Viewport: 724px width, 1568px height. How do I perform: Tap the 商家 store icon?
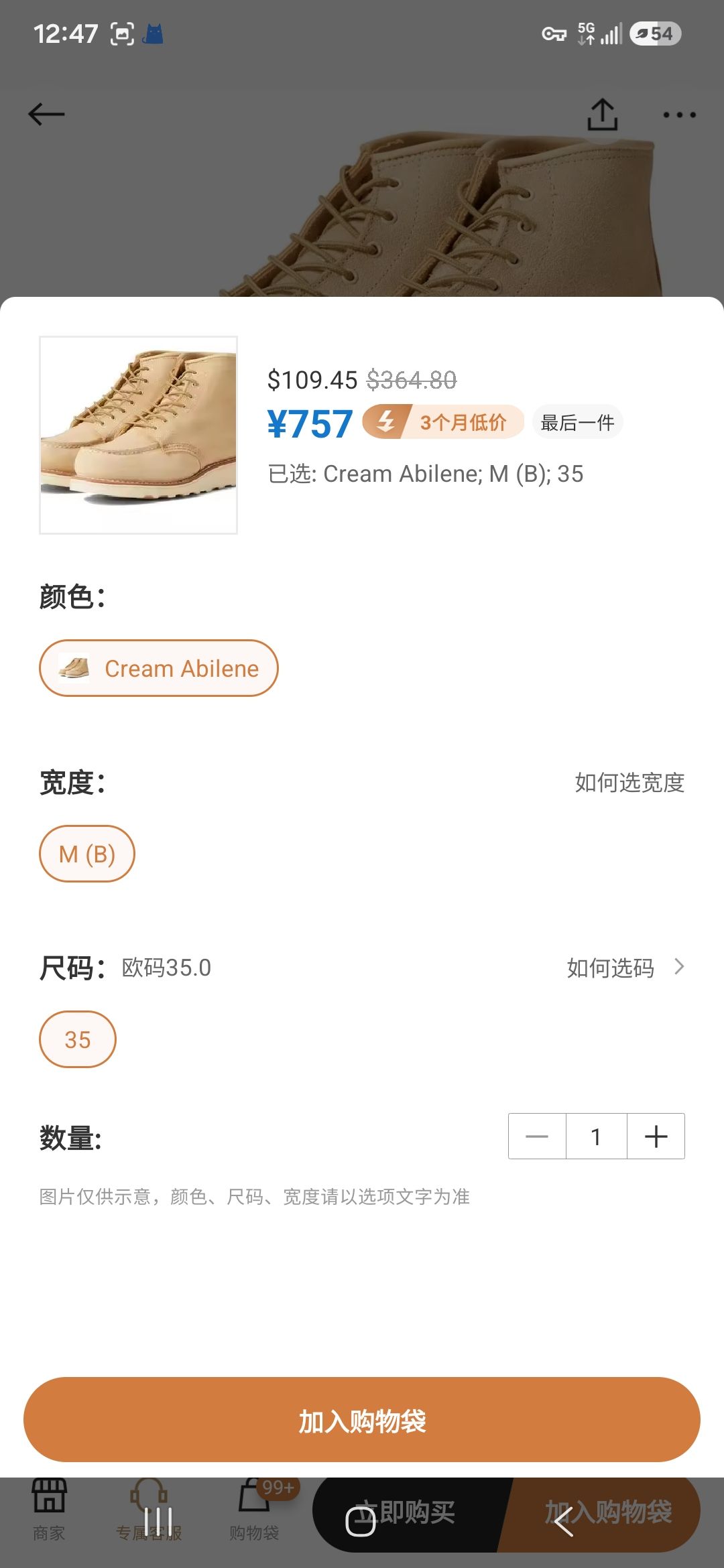click(49, 1508)
